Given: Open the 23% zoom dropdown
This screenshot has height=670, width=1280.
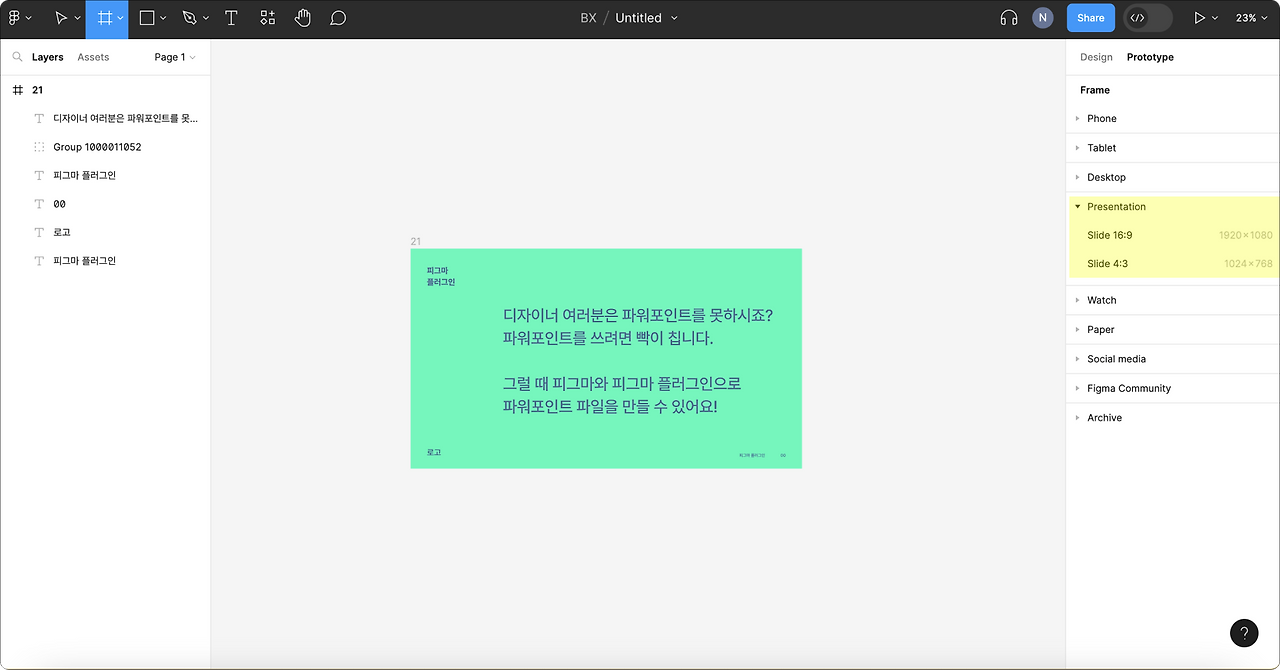Looking at the screenshot, I should coord(1252,18).
